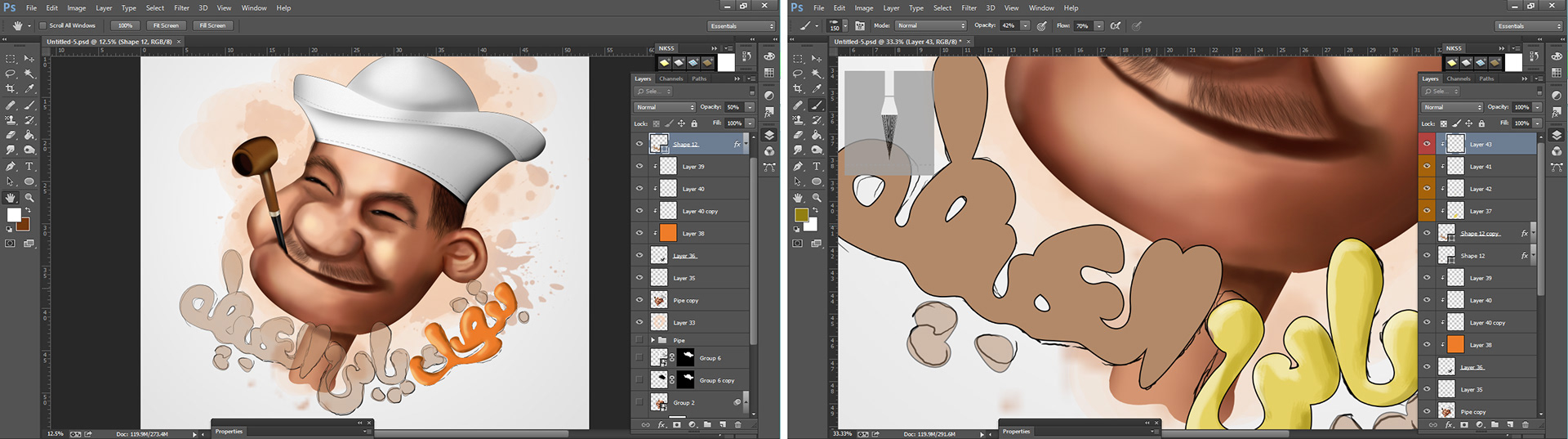Select the Clone Stamp tool in left window
Viewport: 1568px width, 439px height.
point(11,120)
